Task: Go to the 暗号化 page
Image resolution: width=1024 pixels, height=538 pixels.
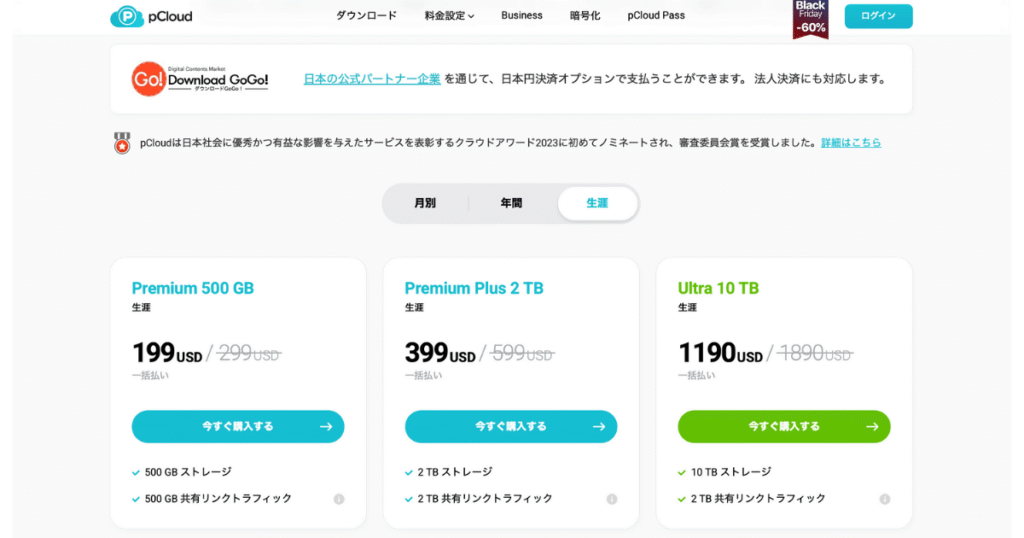Action: (585, 16)
